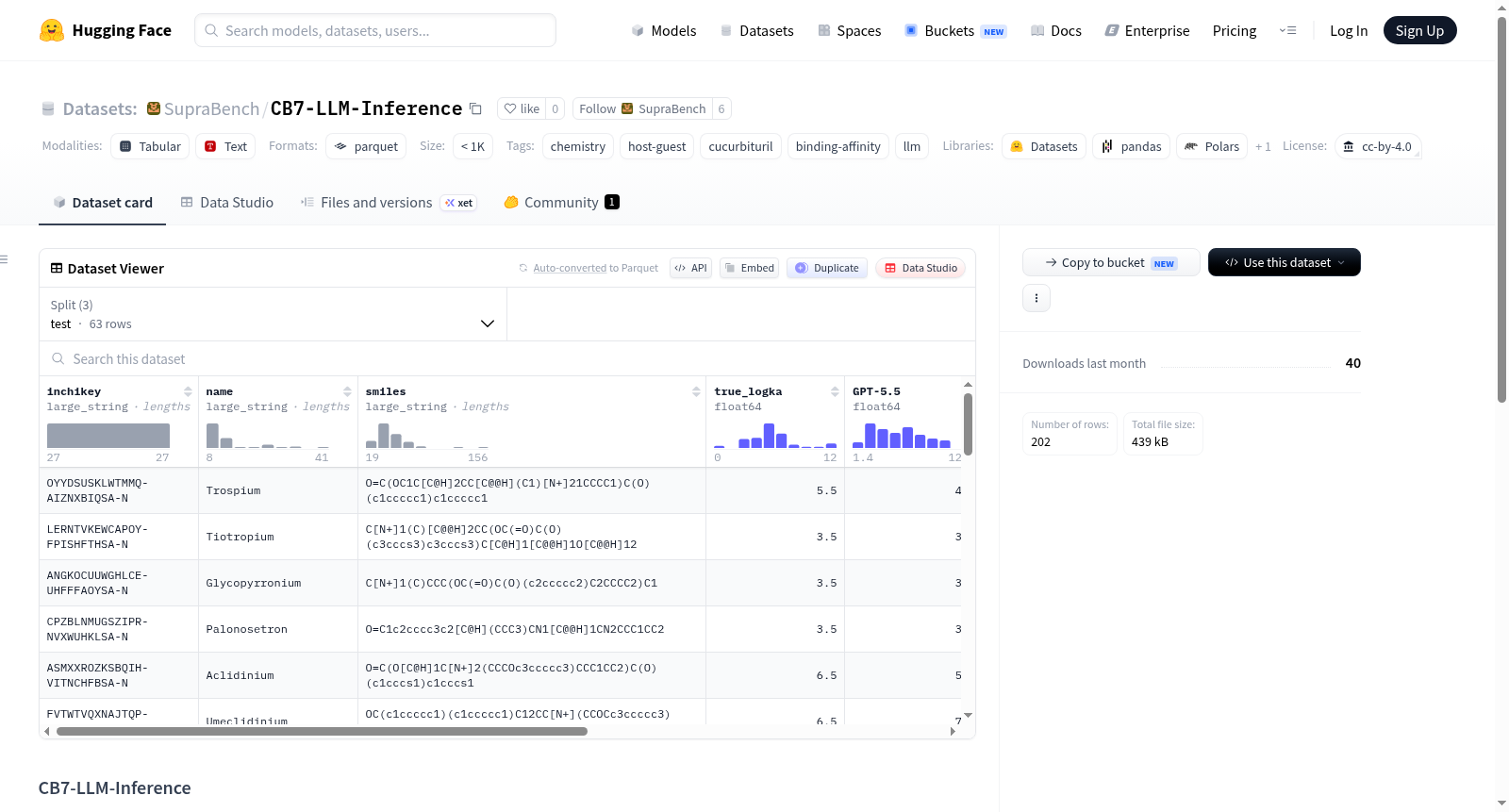This screenshot has height=812, width=1509.
Task: Click the Duplicate button
Action: click(x=827, y=268)
